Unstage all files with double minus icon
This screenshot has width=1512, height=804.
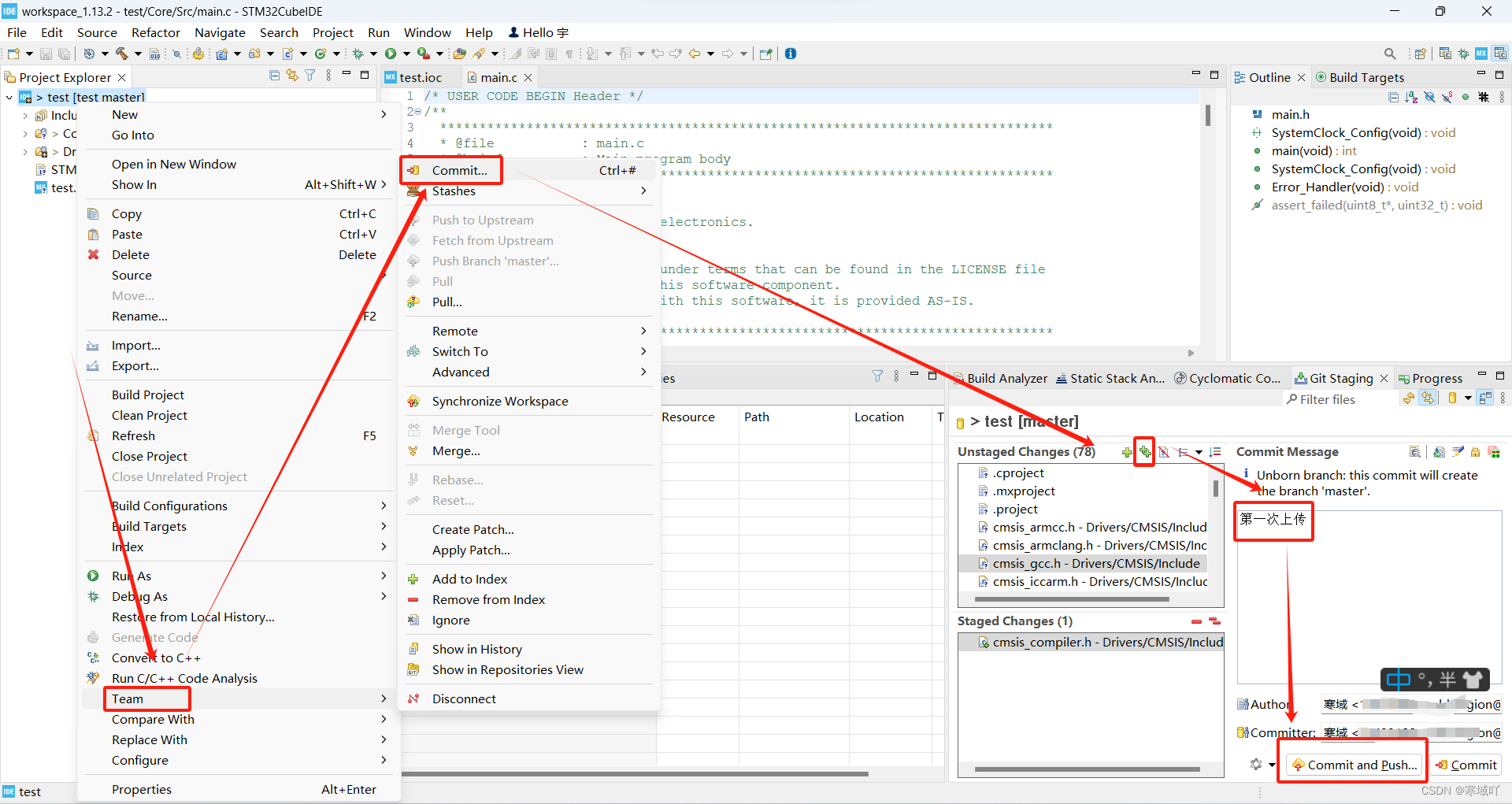1214,621
